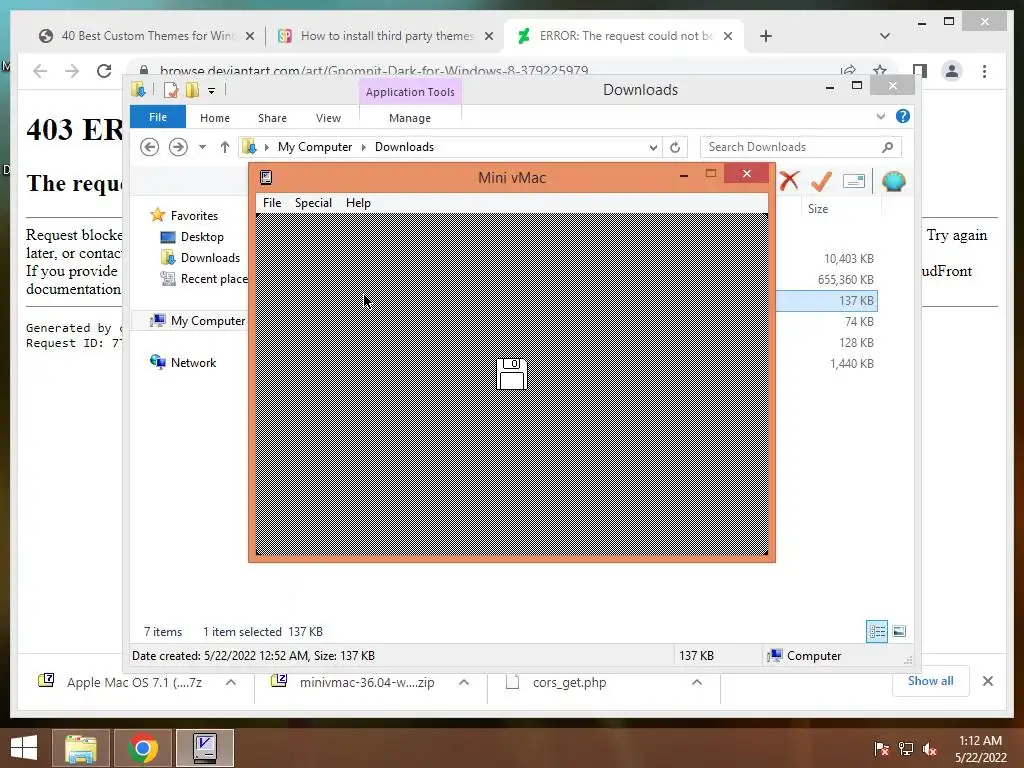The width and height of the screenshot is (1024, 768).
Task: Click Show all downloads button
Action: click(x=930, y=681)
